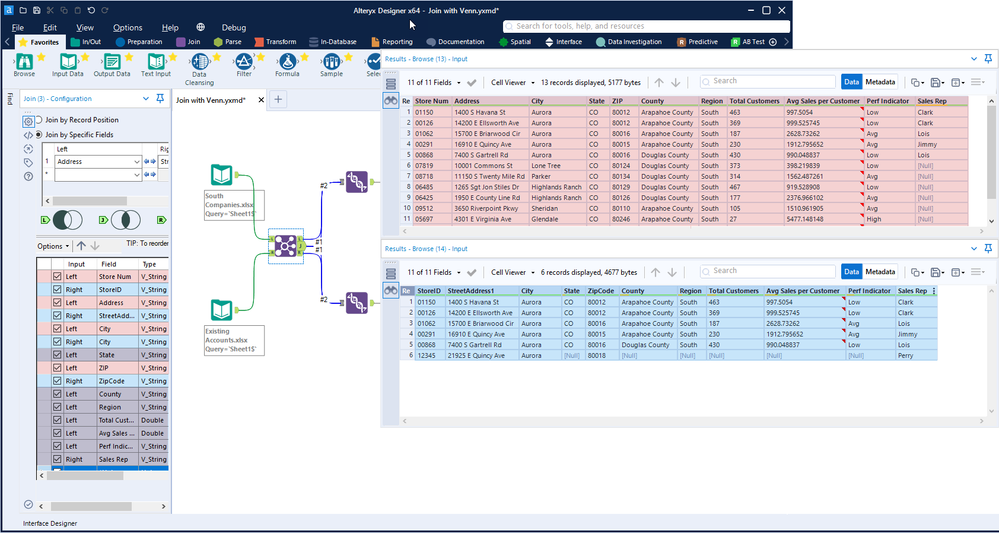Open the Debug menu
999x533 pixels.
(x=234, y=27)
